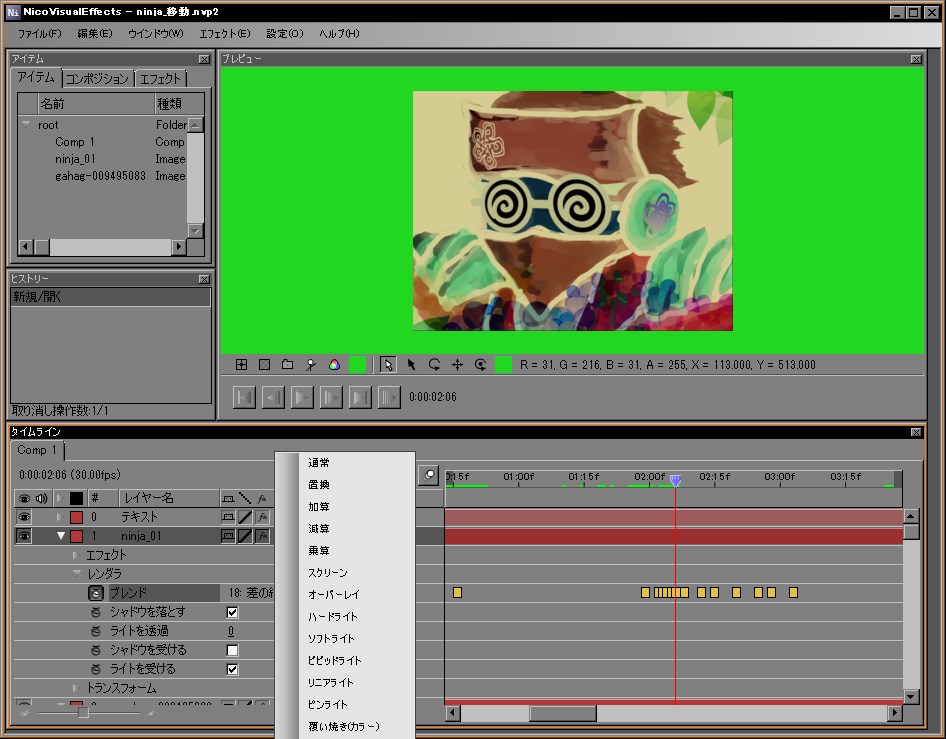Open the 設定(O) menu
This screenshot has height=739, width=946.
[x=285, y=34]
